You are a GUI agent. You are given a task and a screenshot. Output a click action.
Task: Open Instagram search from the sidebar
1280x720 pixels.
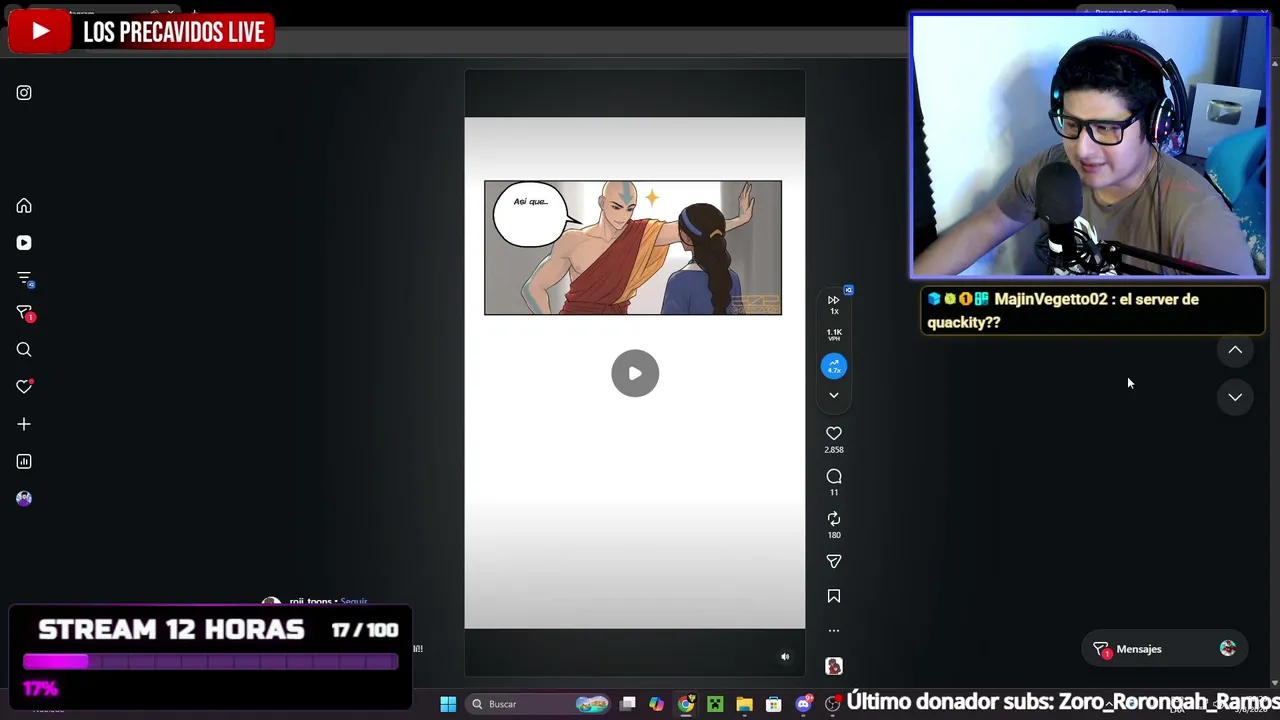click(x=24, y=350)
